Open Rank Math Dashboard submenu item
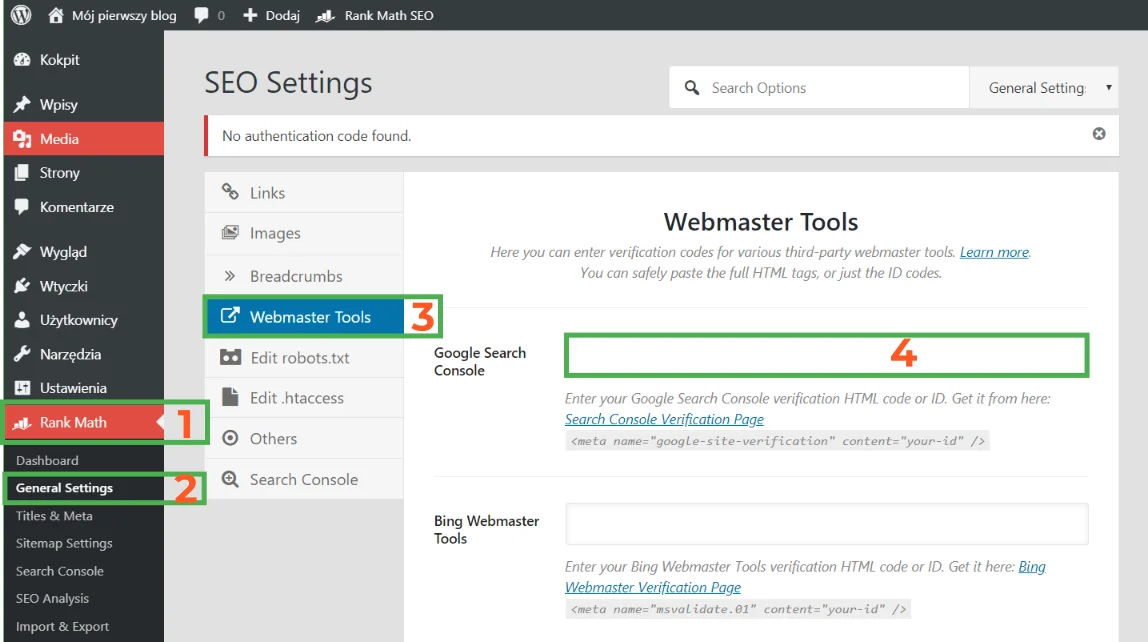 click(47, 460)
